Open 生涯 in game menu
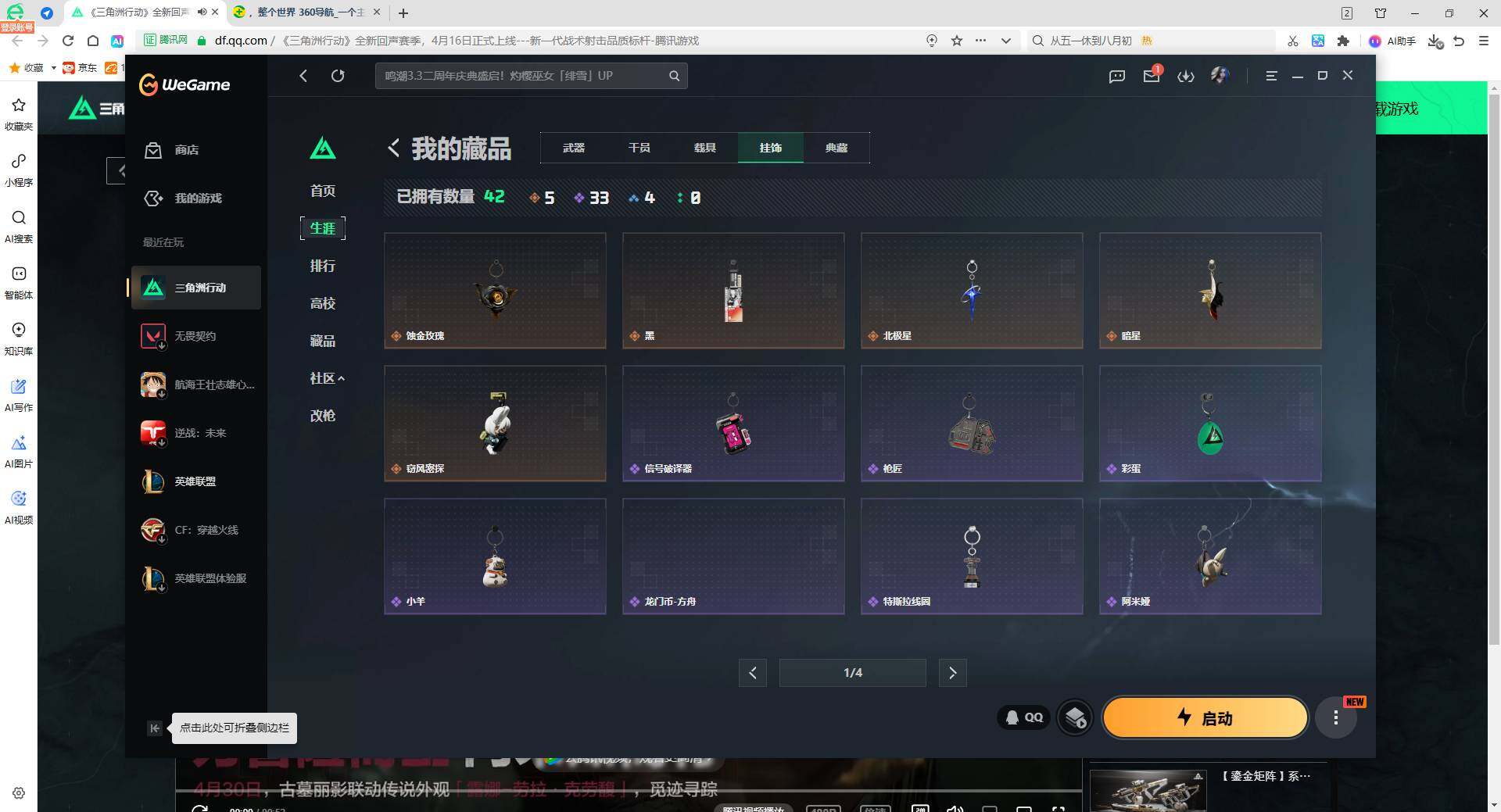1501x812 pixels. pyautogui.click(x=323, y=228)
